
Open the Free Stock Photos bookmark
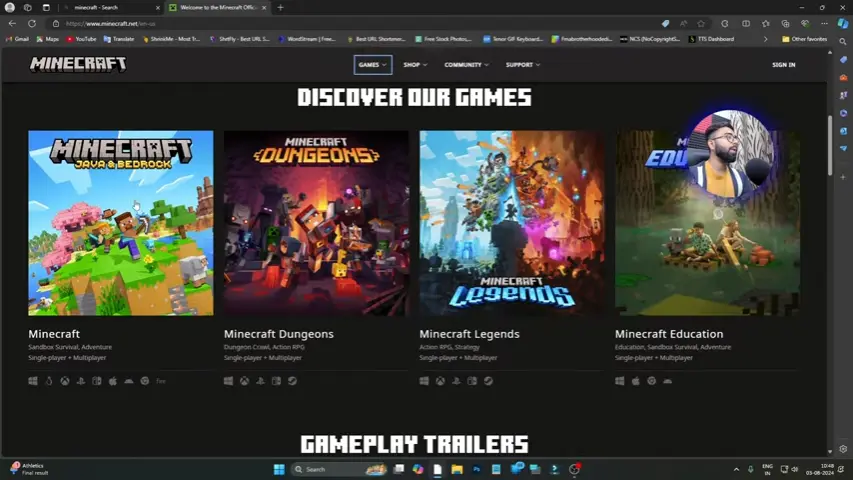[x=443, y=39]
